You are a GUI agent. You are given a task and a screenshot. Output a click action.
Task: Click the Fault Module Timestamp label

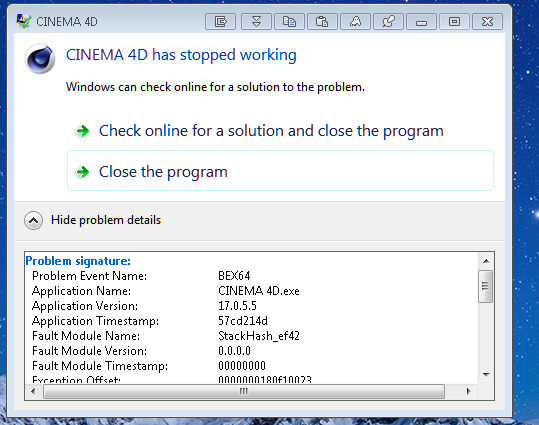click(100, 366)
